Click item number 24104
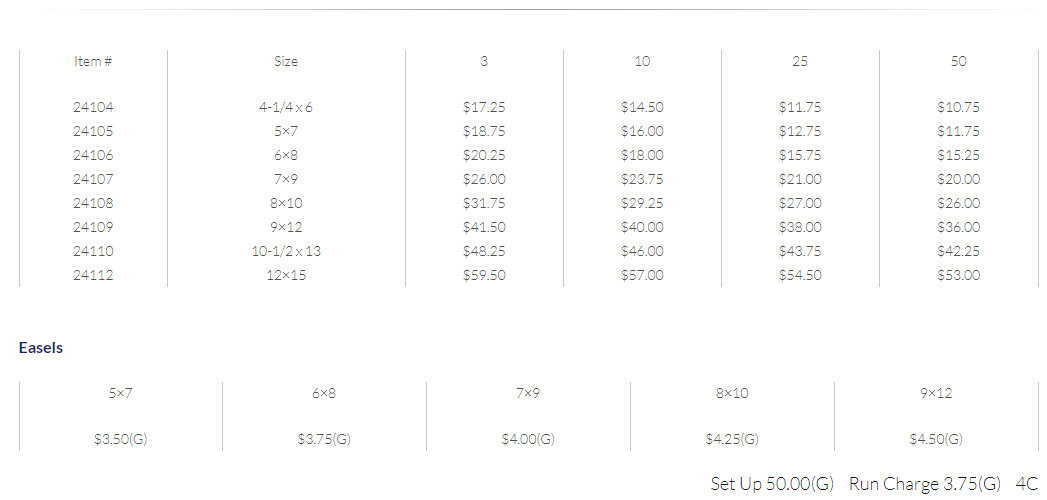Viewport: 1047px width, 500px height. point(93,107)
